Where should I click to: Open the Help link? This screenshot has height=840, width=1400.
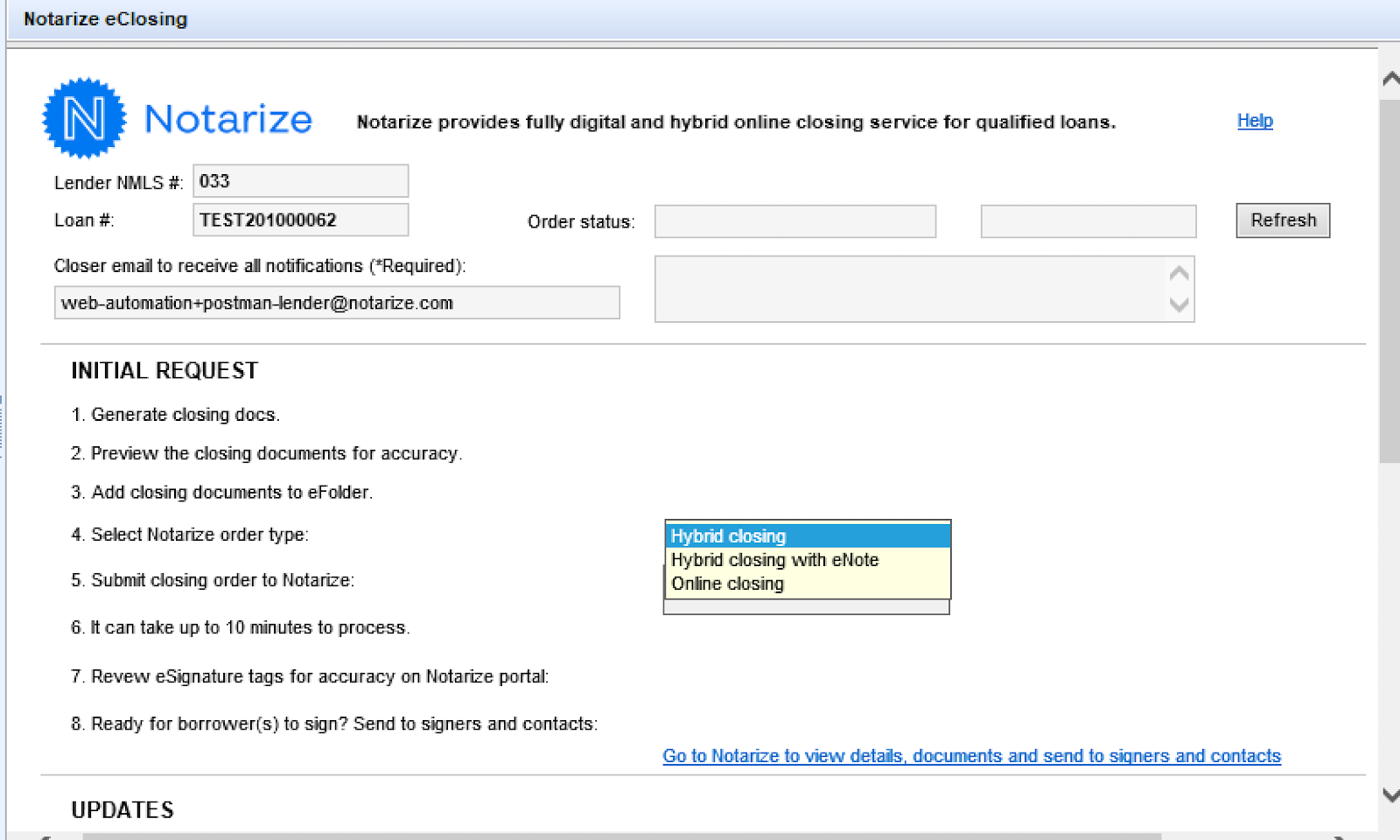point(1255,121)
